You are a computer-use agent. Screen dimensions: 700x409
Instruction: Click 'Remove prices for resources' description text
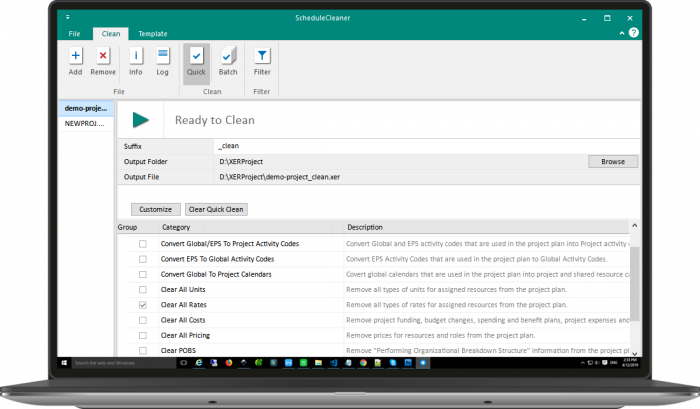(x=440, y=335)
